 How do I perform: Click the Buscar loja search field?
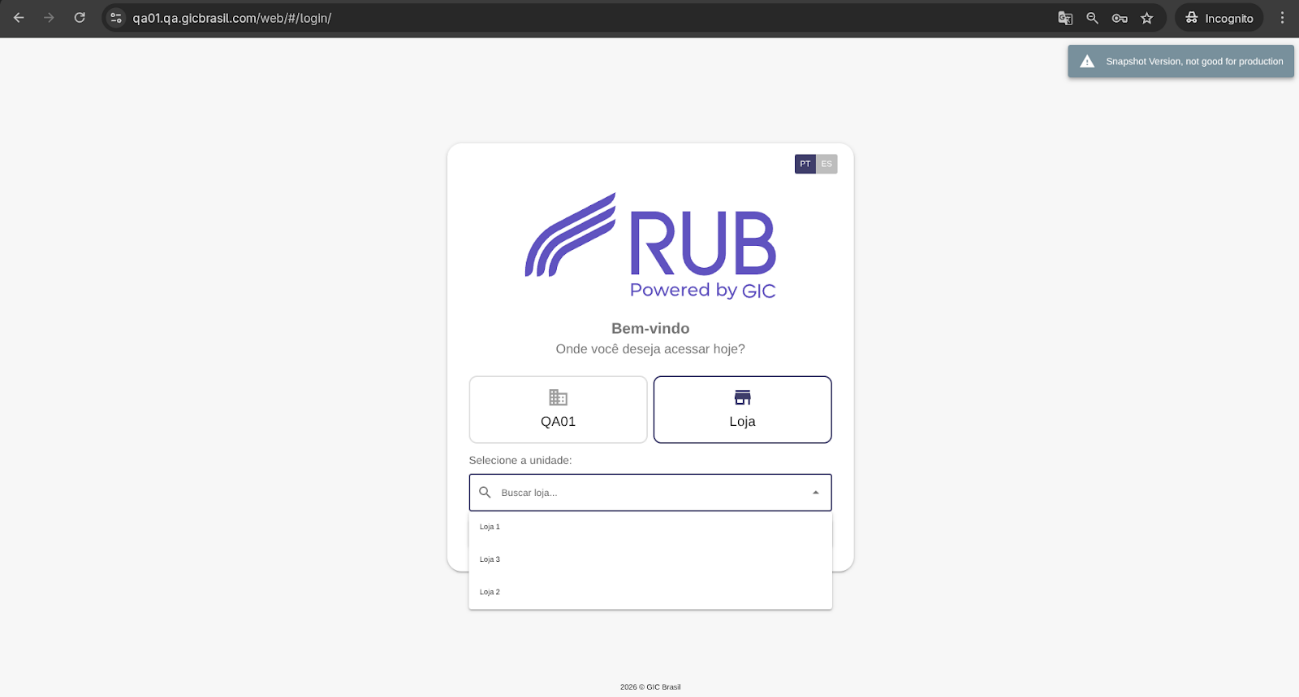tap(650, 492)
